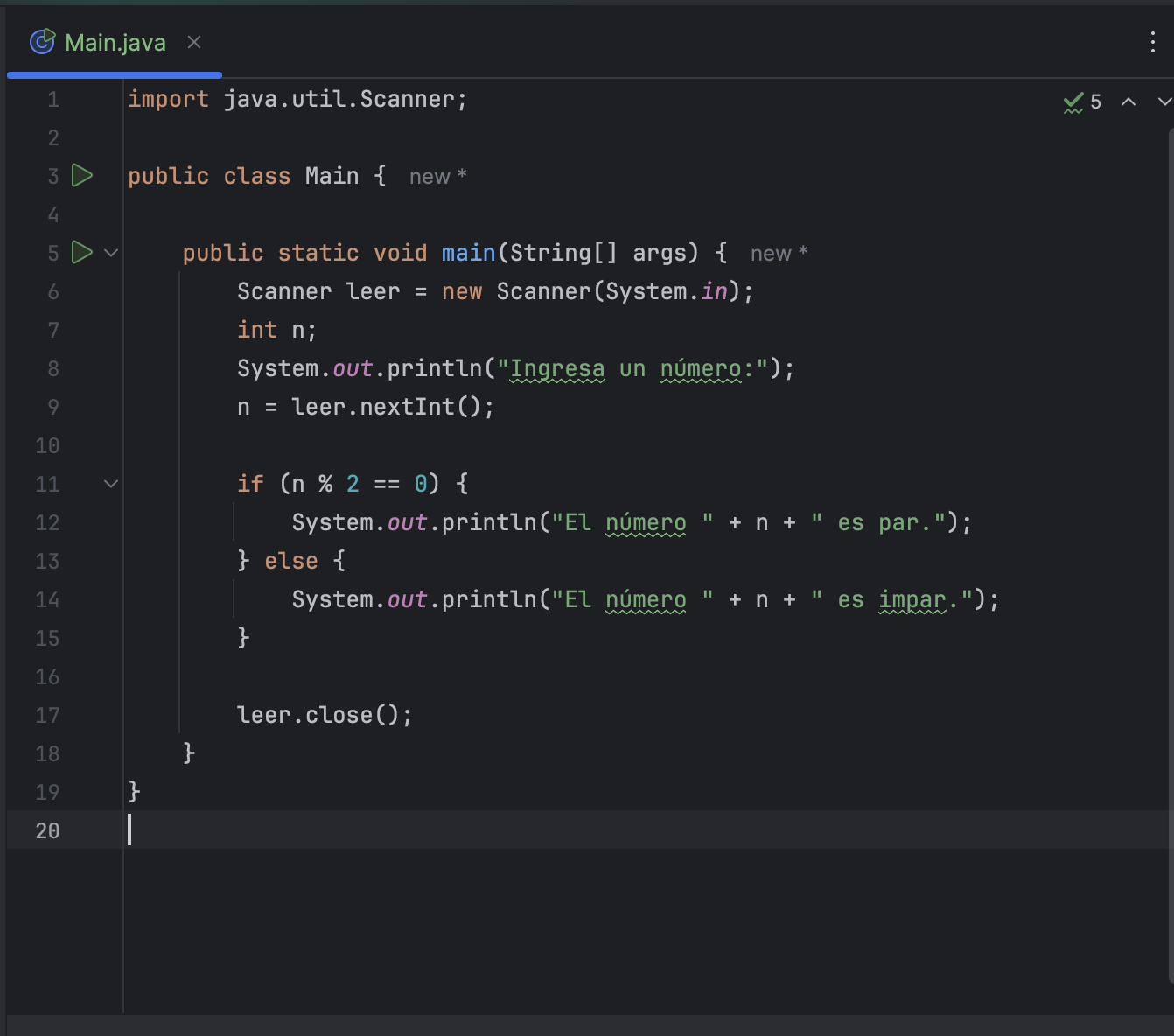Click the 'new *' hint beside the main method
Viewport: 1174px width, 1036px height.
tap(779, 254)
